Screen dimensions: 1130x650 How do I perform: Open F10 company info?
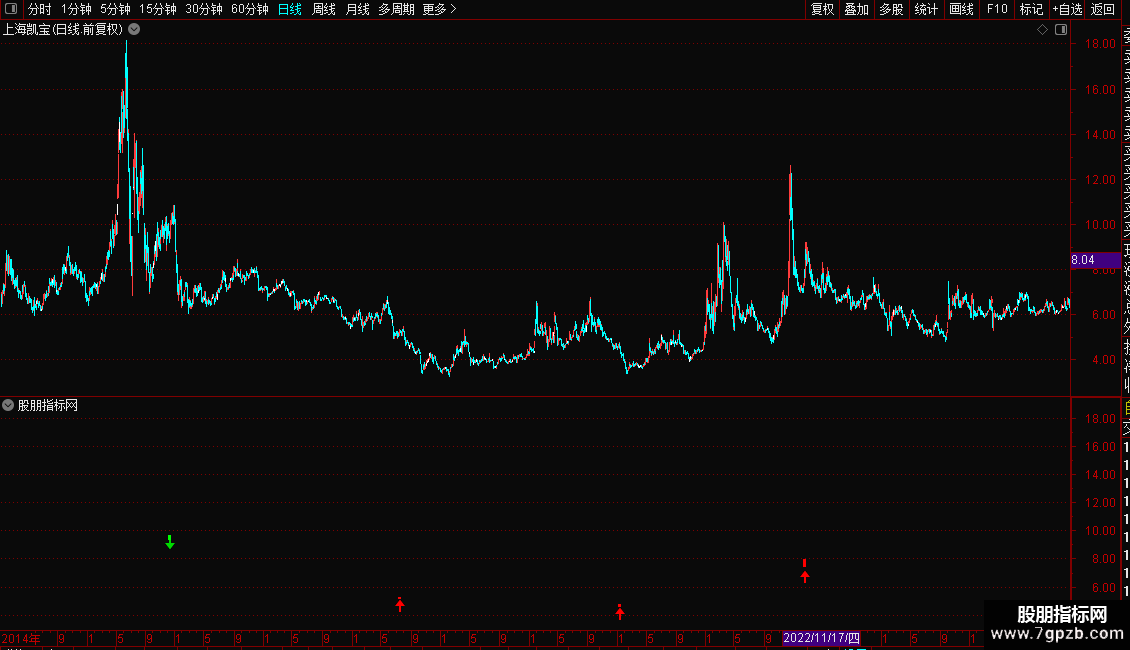[997, 9]
